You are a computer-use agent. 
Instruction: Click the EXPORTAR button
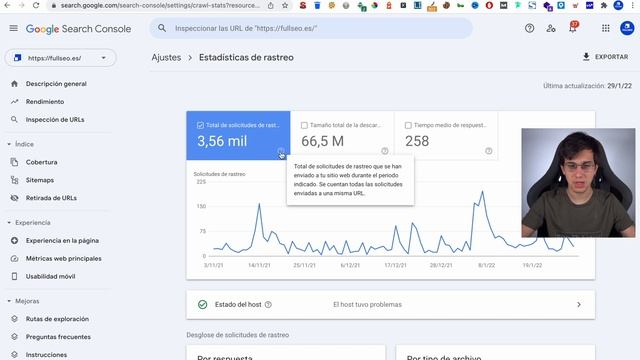point(605,57)
